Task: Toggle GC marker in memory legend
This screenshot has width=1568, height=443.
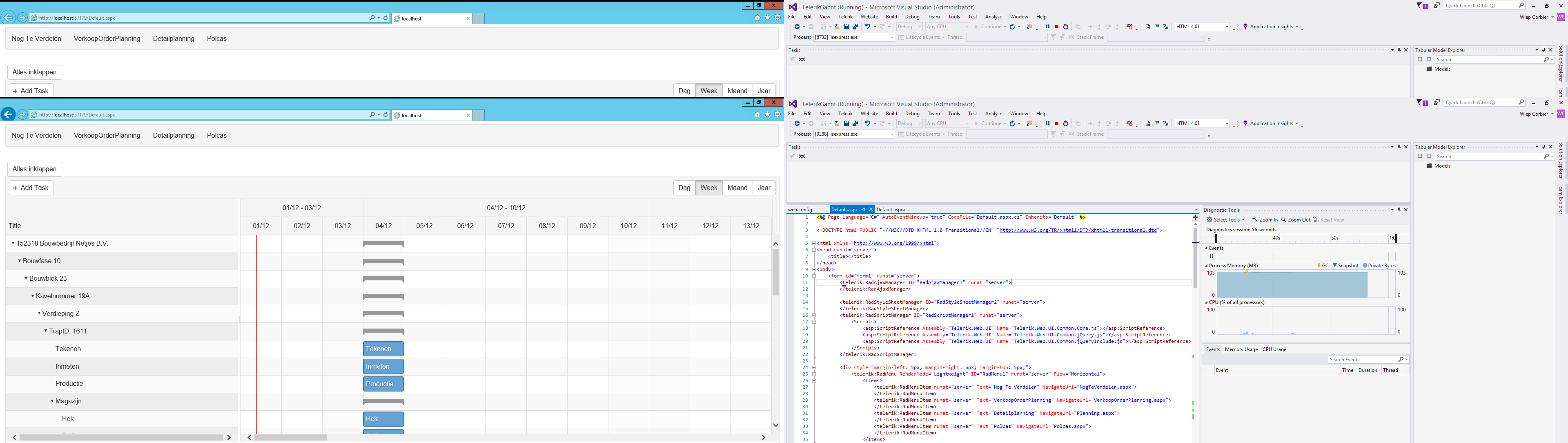Action: click(1322, 266)
